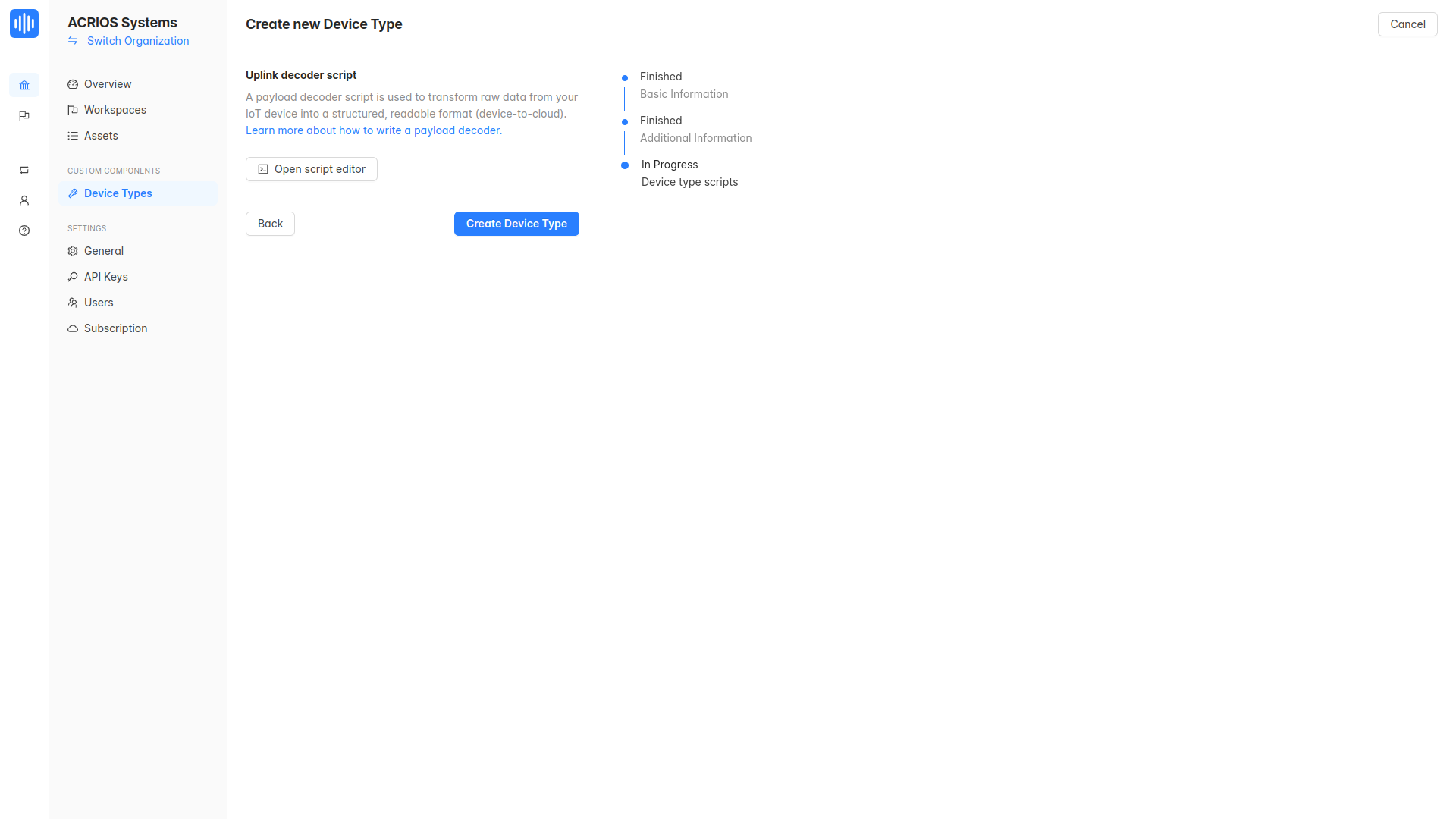This screenshot has height=819, width=1456.
Task: Open the user profile icon in rail
Action: click(x=24, y=200)
